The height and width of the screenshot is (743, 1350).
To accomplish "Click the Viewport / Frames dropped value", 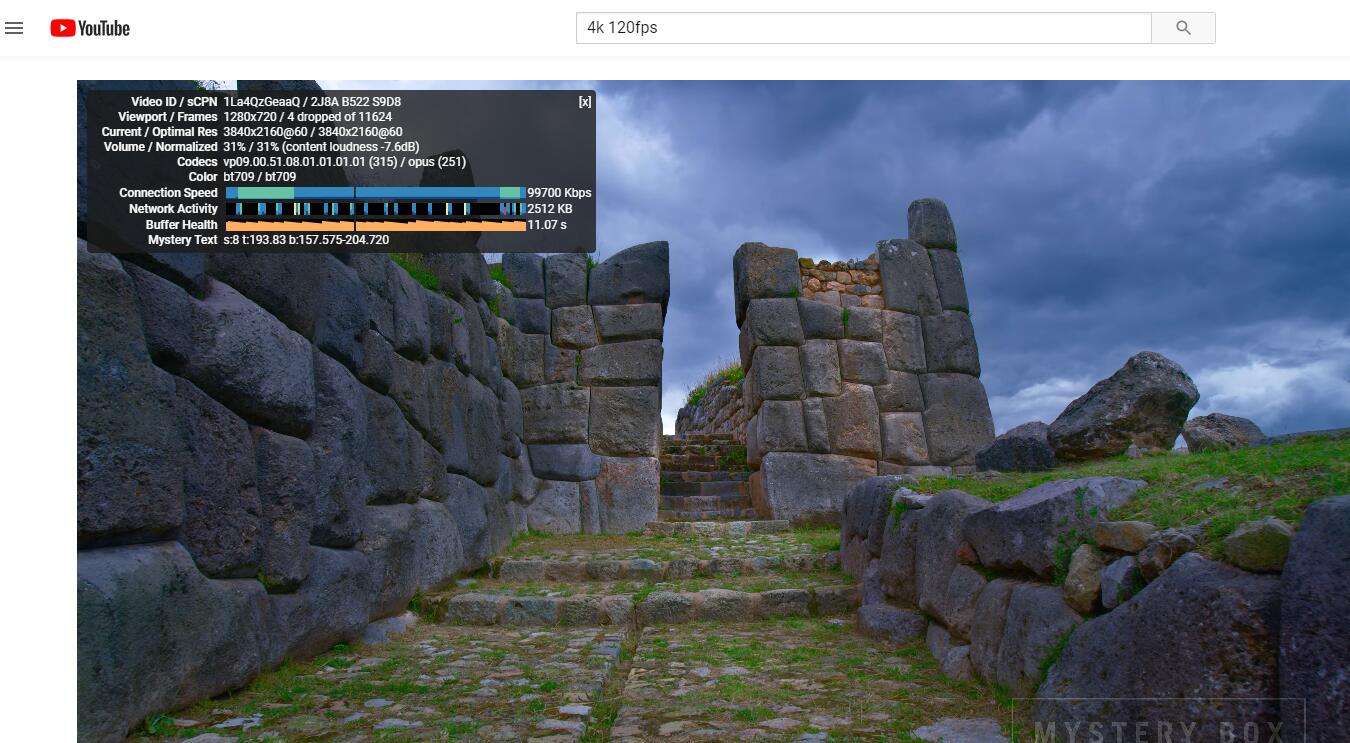I will tap(307, 117).
